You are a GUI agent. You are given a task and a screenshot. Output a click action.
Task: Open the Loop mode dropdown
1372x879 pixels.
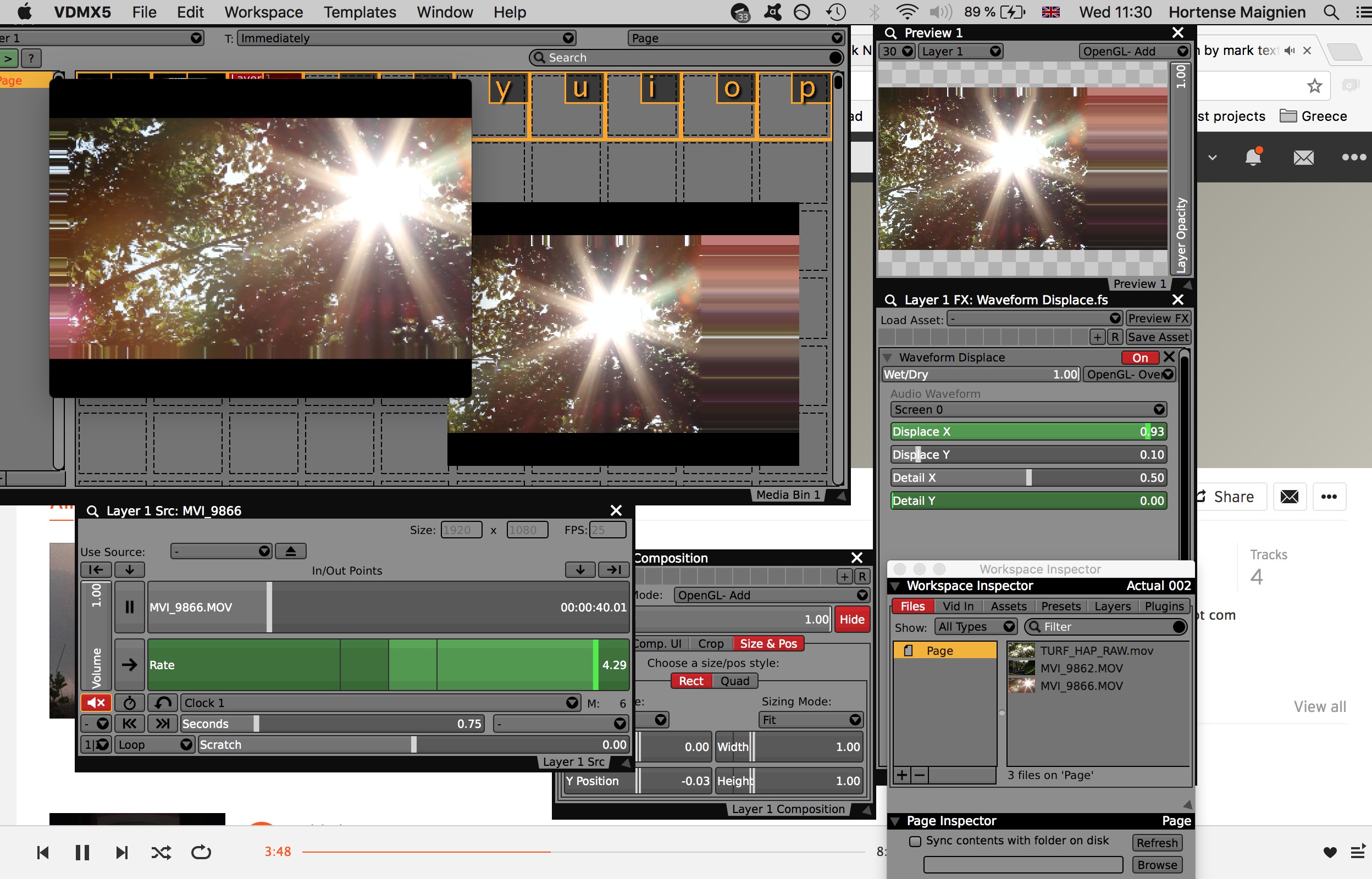coord(154,744)
